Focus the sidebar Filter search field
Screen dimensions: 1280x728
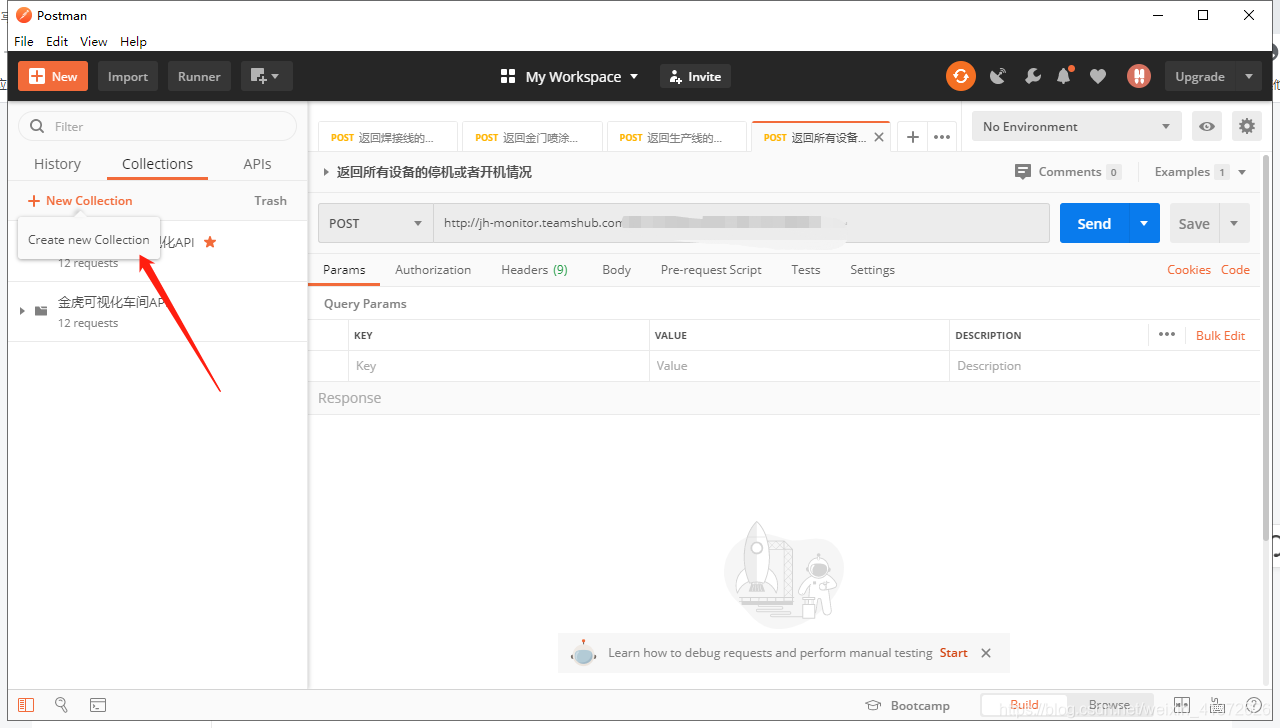[x=158, y=126]
